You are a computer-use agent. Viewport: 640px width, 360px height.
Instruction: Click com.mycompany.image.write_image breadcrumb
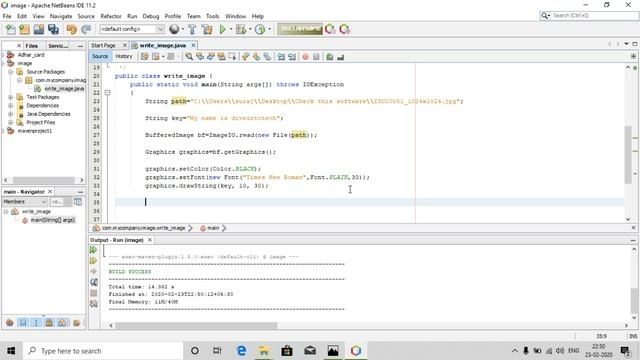coord(143,228)
